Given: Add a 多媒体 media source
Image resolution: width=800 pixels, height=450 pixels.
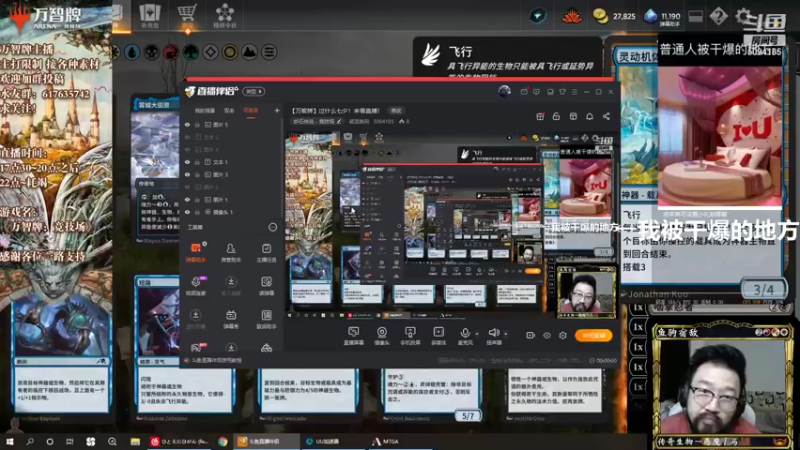Looking at the screenshot, I should tap(438, 336).
